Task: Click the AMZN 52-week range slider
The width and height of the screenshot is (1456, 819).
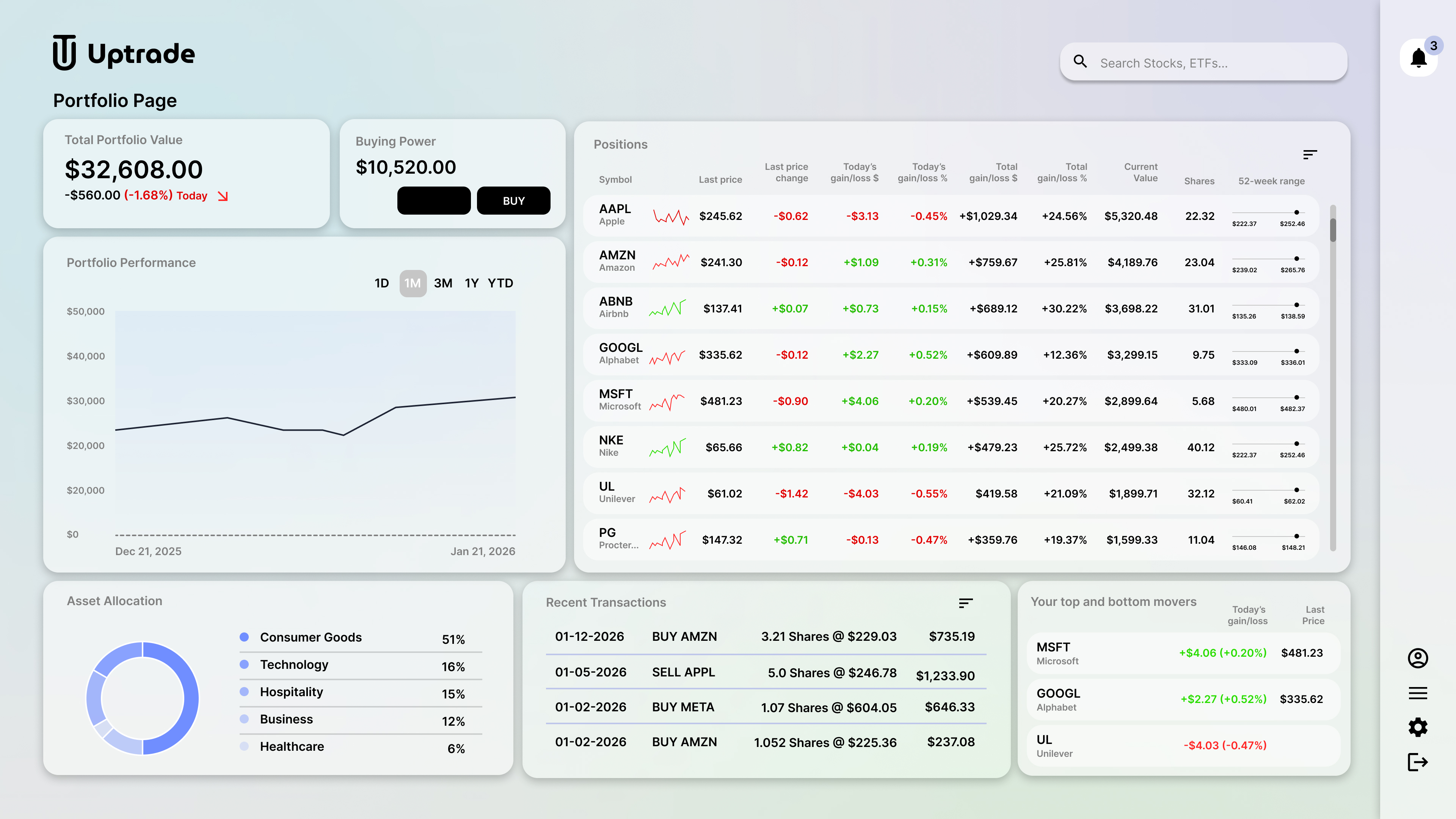Action: pyautogui.click(x=1268, y=259)
